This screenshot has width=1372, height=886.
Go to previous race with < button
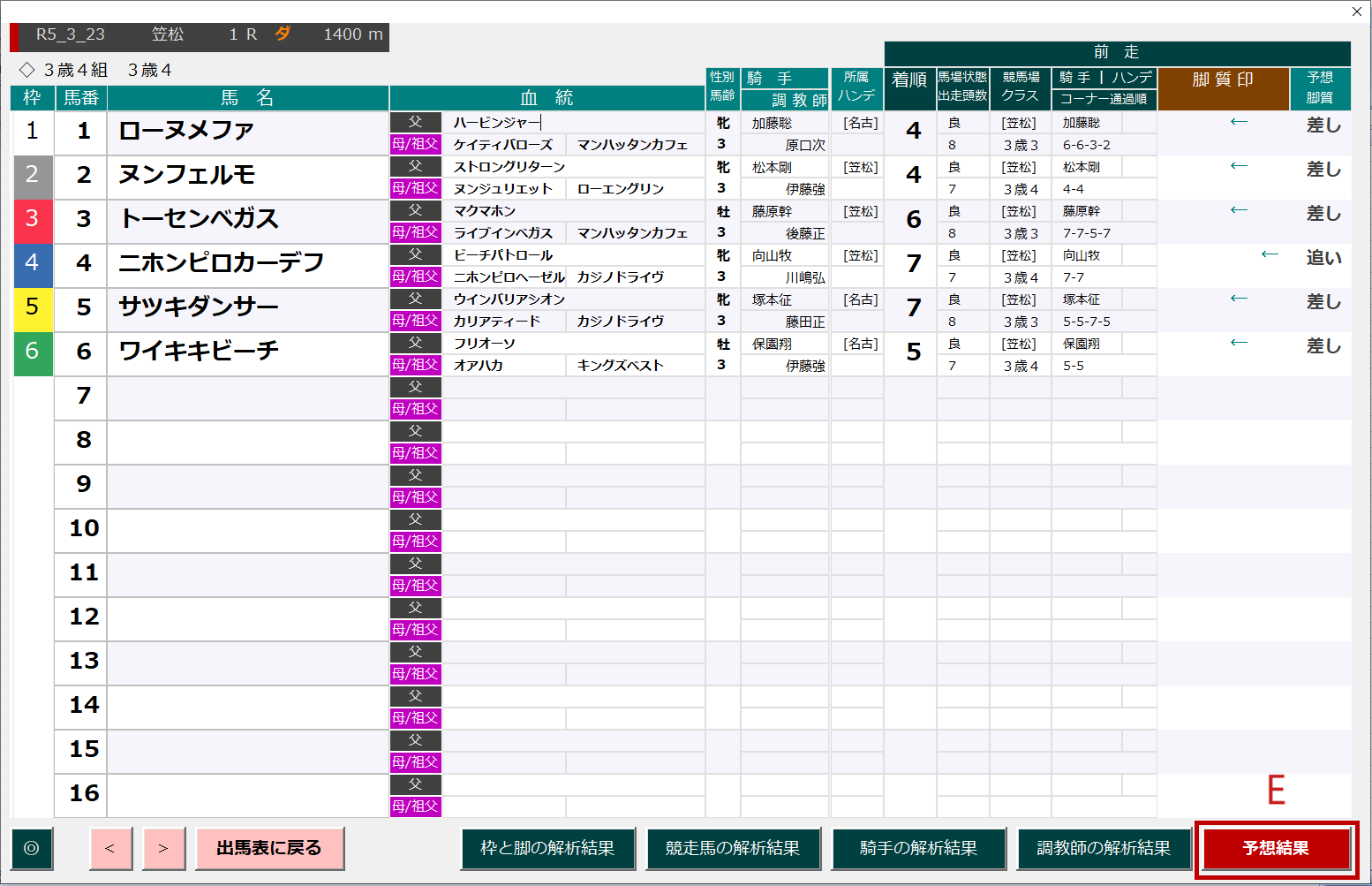[110, 848]
